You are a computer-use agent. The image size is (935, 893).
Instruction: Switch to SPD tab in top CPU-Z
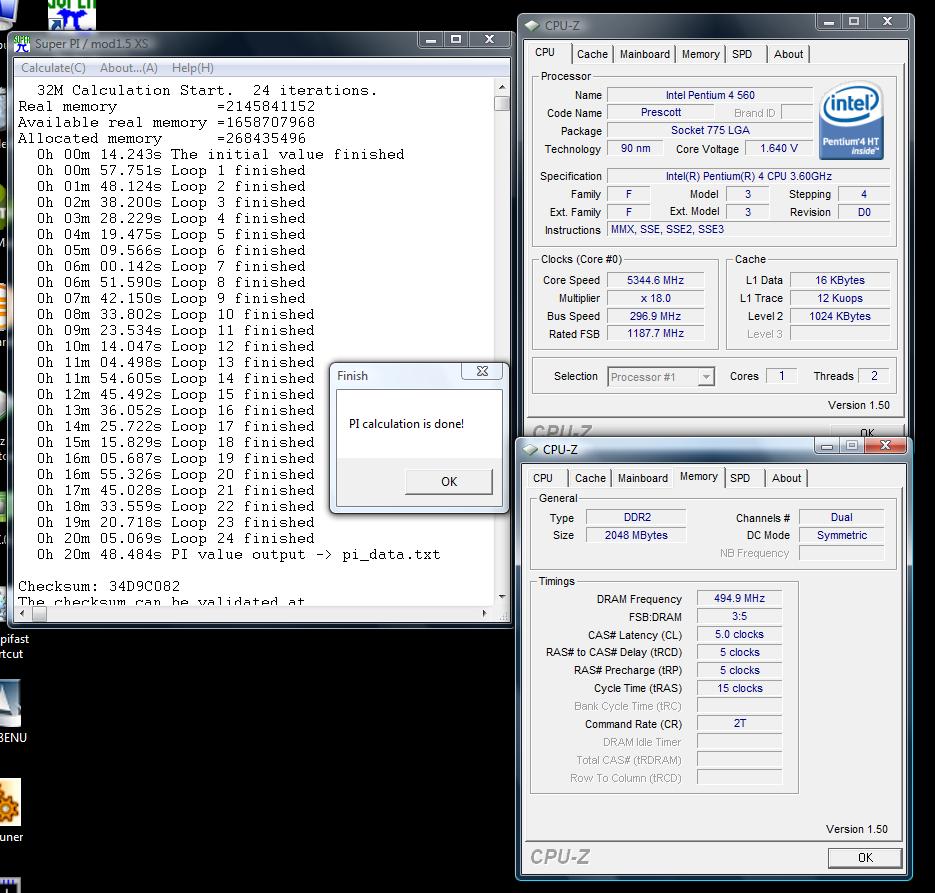[x=742, y=54]
